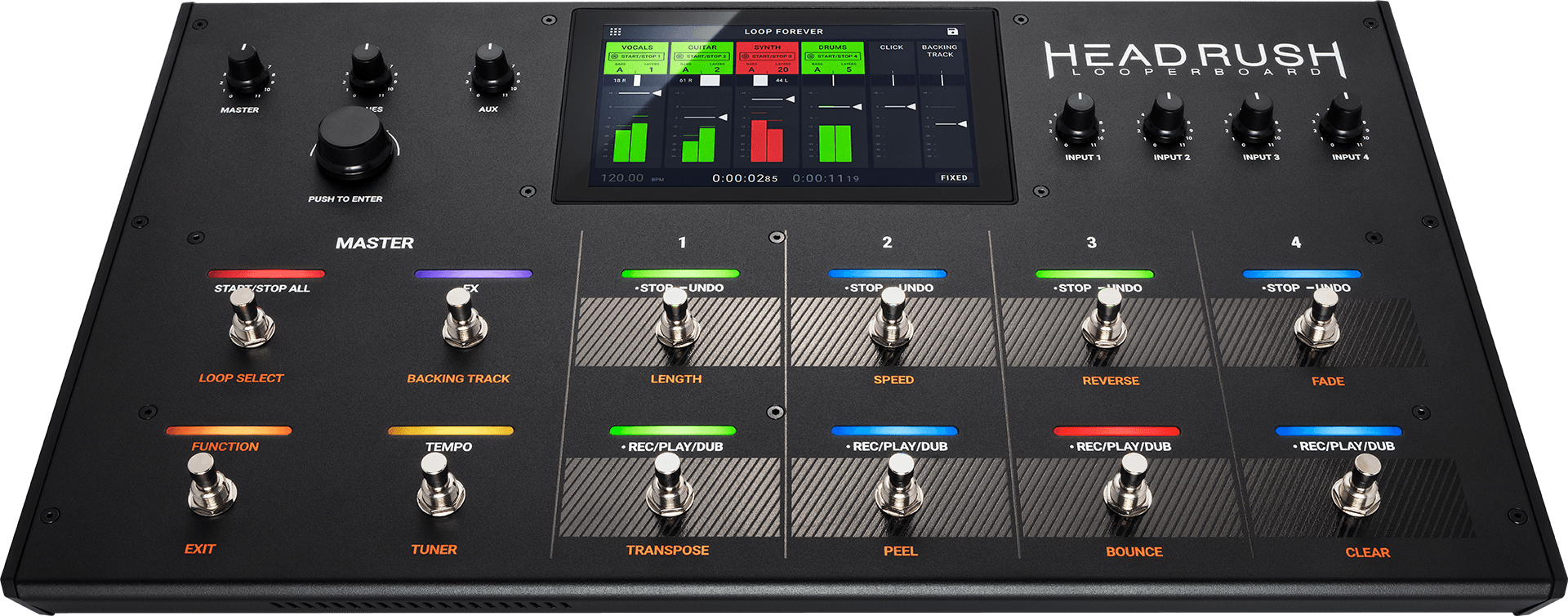Tap the LOOP FOREVER title on the display
This screenshot has width=1568, height=616.
point(783,32)
